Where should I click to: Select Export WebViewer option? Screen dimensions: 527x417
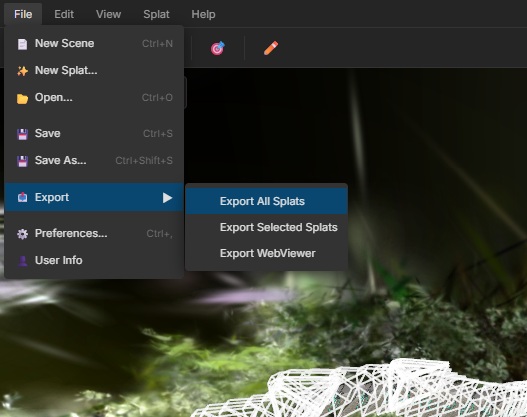267,253
